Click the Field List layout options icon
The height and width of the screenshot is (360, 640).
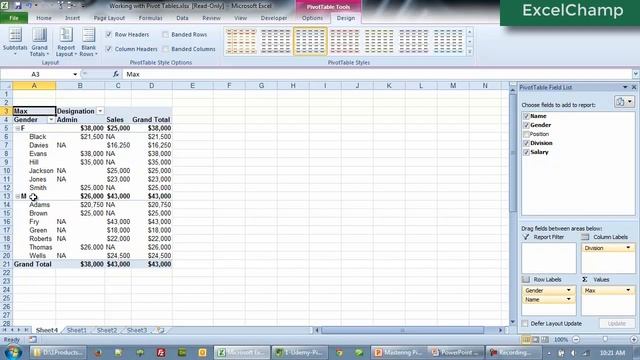[x=624, y=102]
